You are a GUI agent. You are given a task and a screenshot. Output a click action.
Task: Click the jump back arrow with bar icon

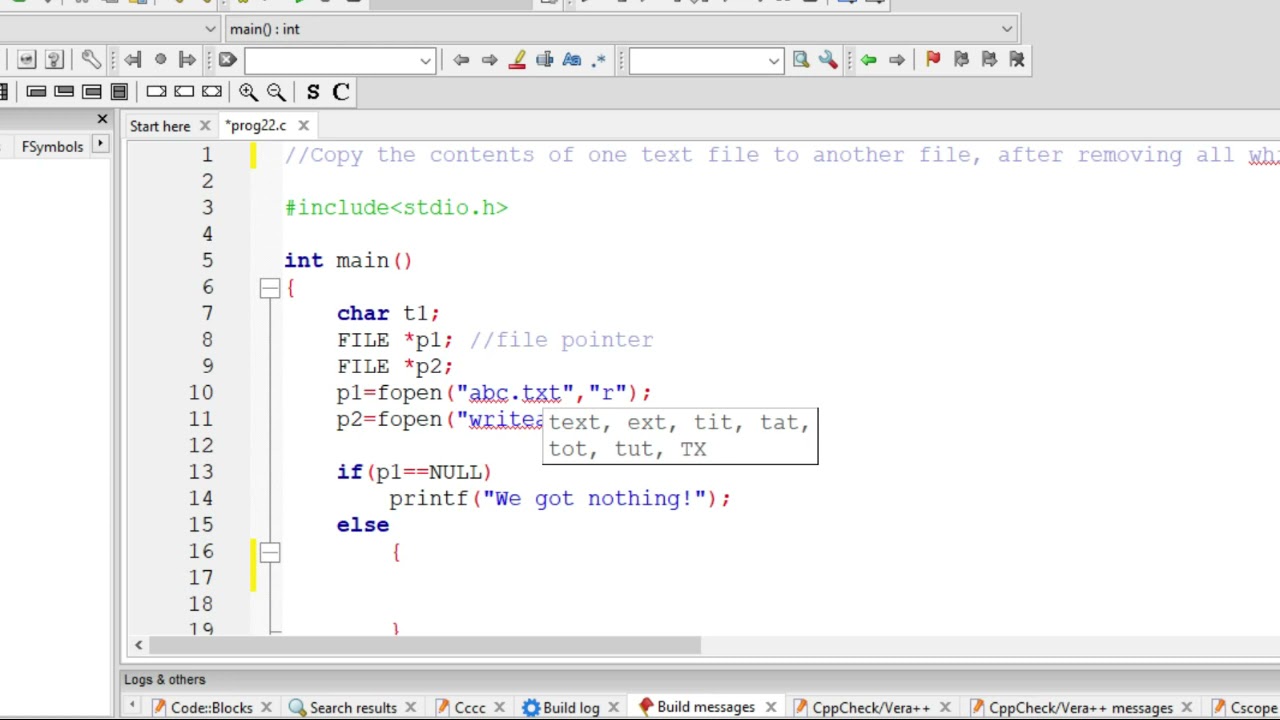pos(133,60)
